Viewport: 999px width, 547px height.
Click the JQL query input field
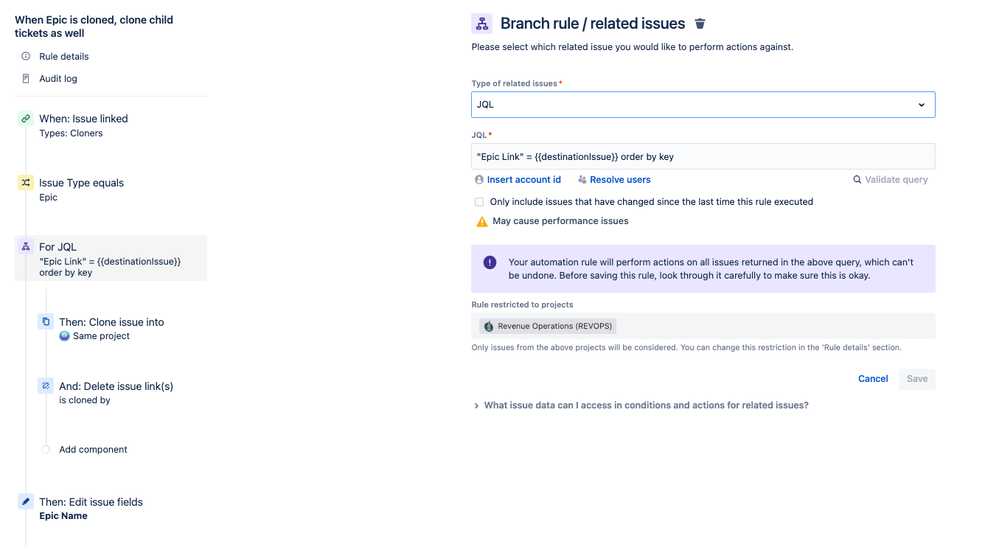tap(703, 157)
